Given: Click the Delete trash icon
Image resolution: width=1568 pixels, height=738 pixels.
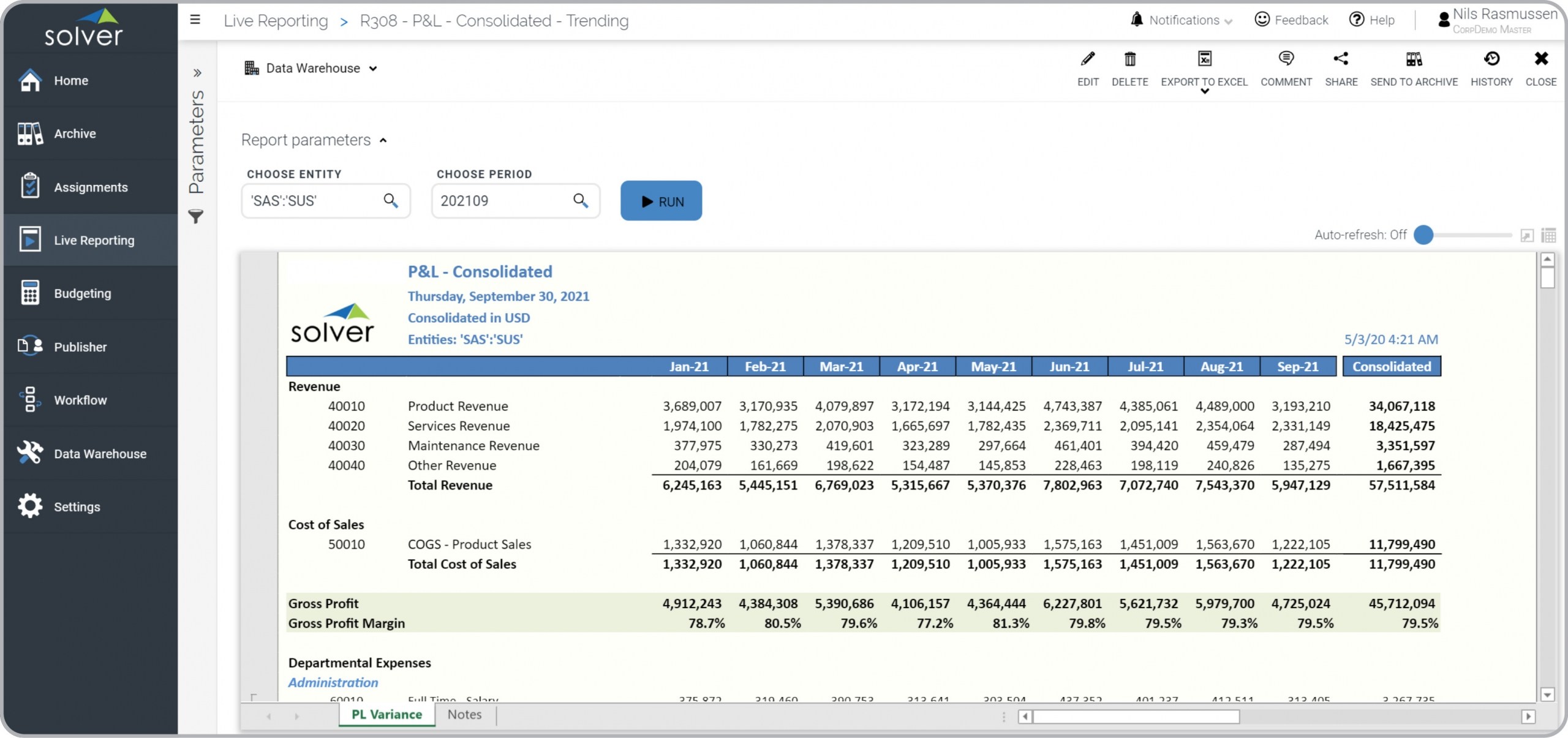Looking at the screenshot, I should [x=1129, y=59].
